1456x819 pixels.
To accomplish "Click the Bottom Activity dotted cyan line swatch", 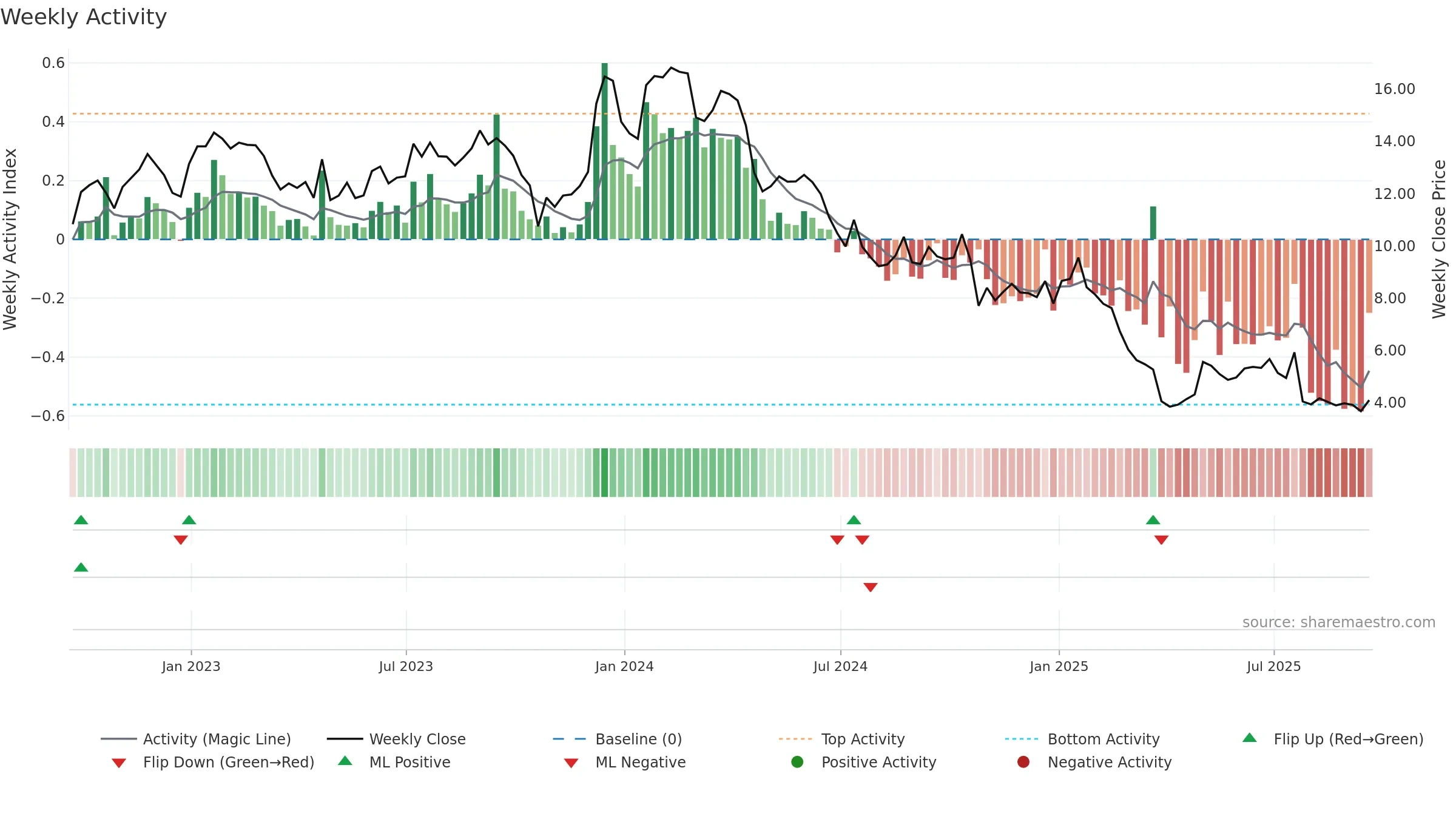I will point(1022,739).
